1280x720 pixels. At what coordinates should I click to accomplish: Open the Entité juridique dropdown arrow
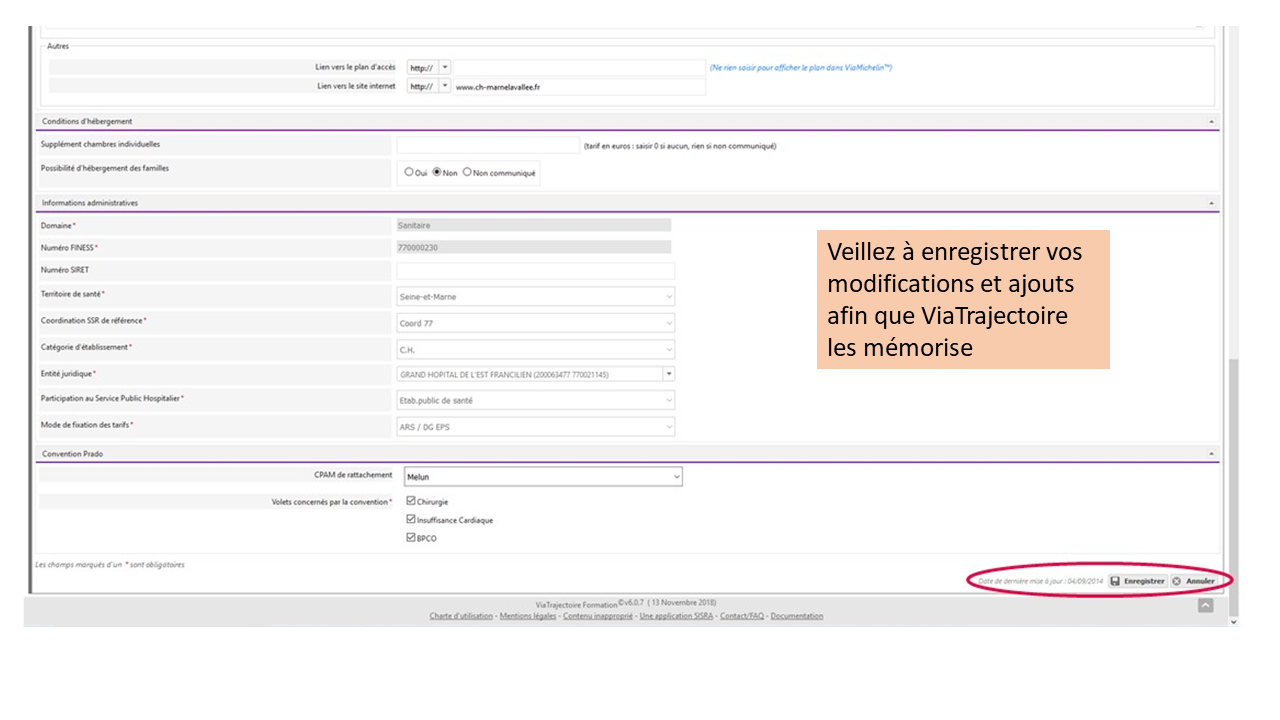click(668, 374)
